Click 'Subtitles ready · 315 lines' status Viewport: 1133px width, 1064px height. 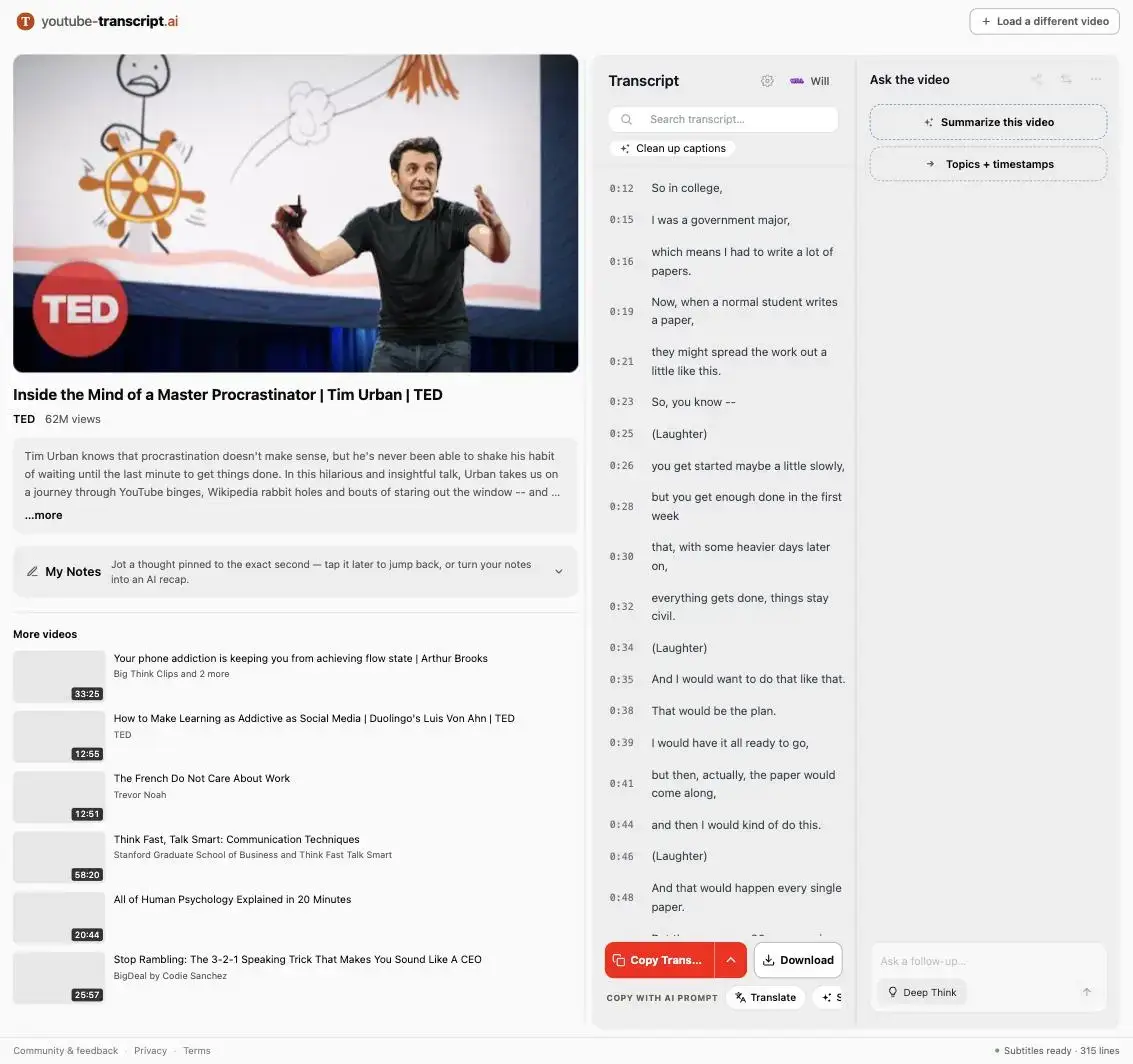click(x=1056, y=1050)
